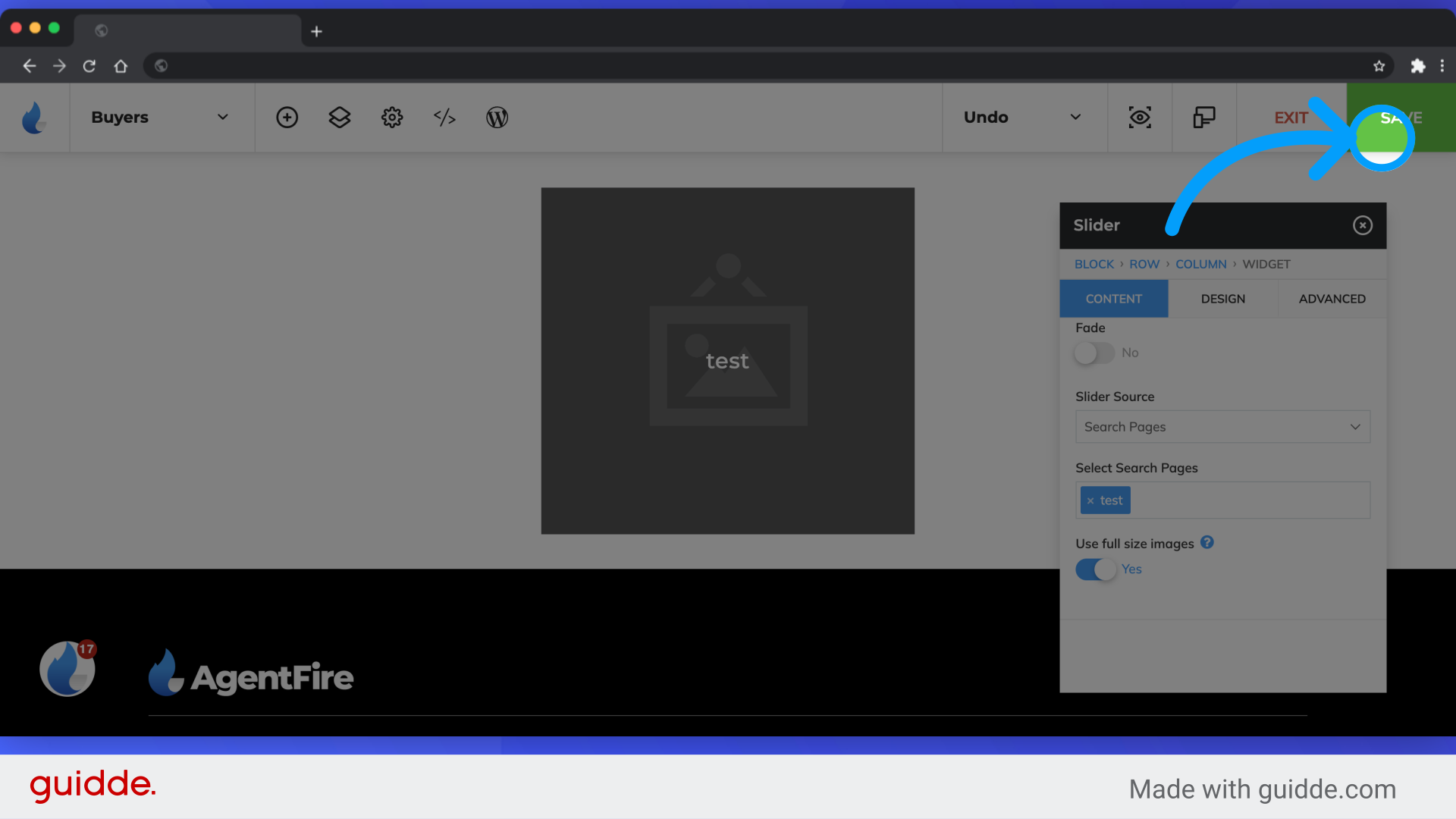Remove the test search page tag
1456x819 pixels.
tap(1090, 501)
